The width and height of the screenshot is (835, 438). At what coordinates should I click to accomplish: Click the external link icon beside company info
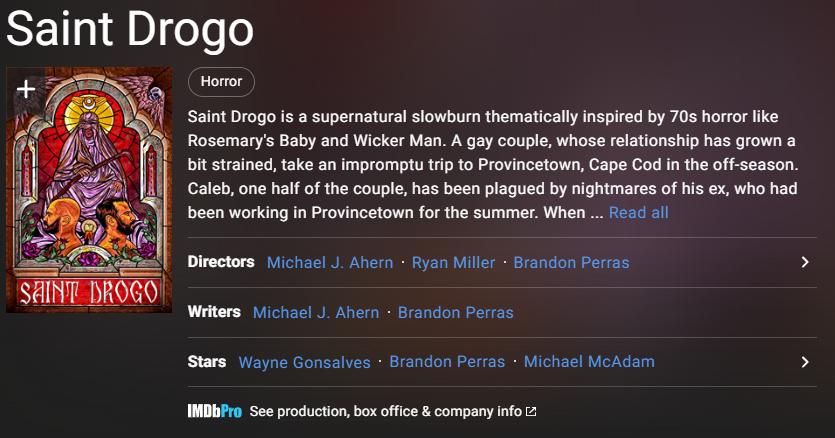pos(531,412)
